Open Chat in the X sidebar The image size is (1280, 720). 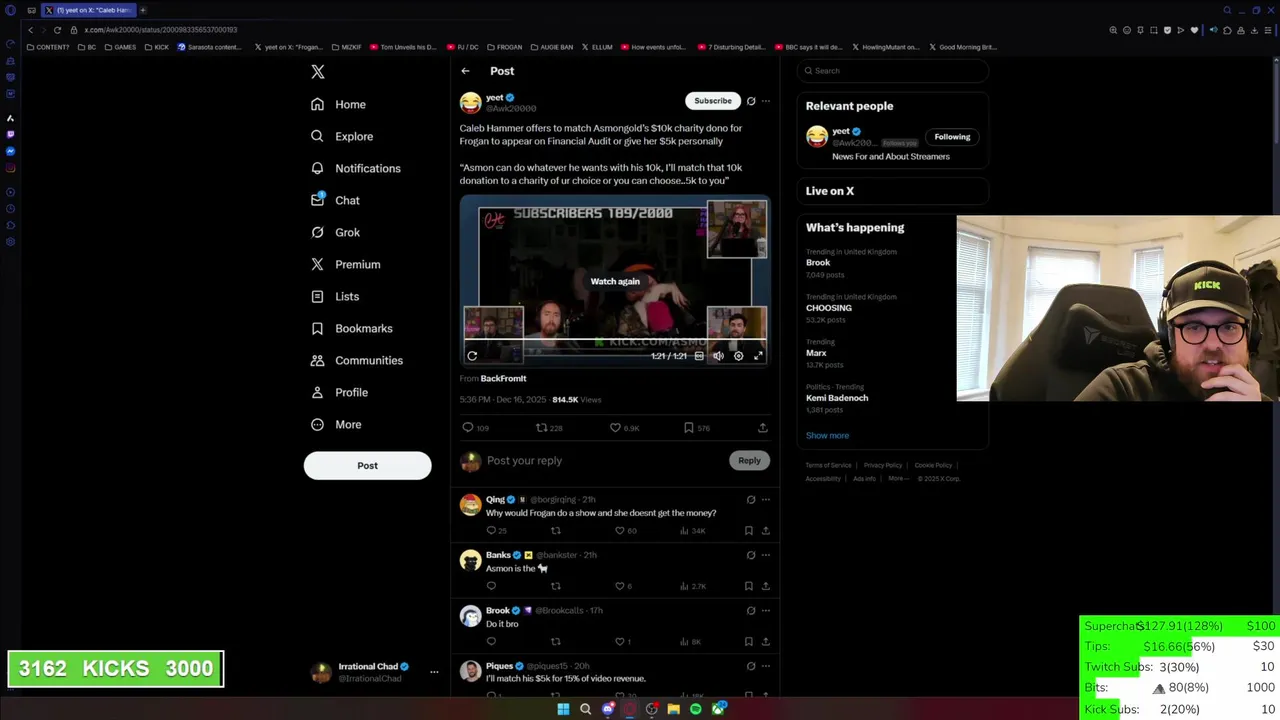(x=335, y=200)
